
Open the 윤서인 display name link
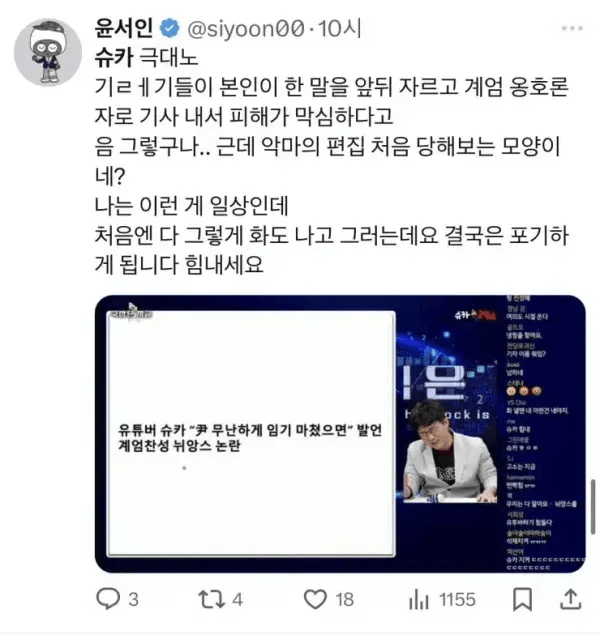(x=124, y=28)
